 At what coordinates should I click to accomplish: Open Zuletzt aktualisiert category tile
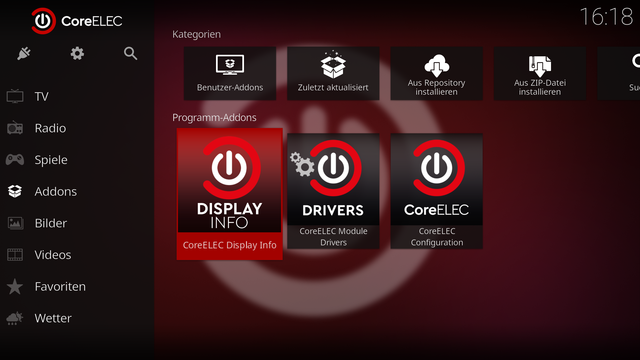[x=333, y=73]
